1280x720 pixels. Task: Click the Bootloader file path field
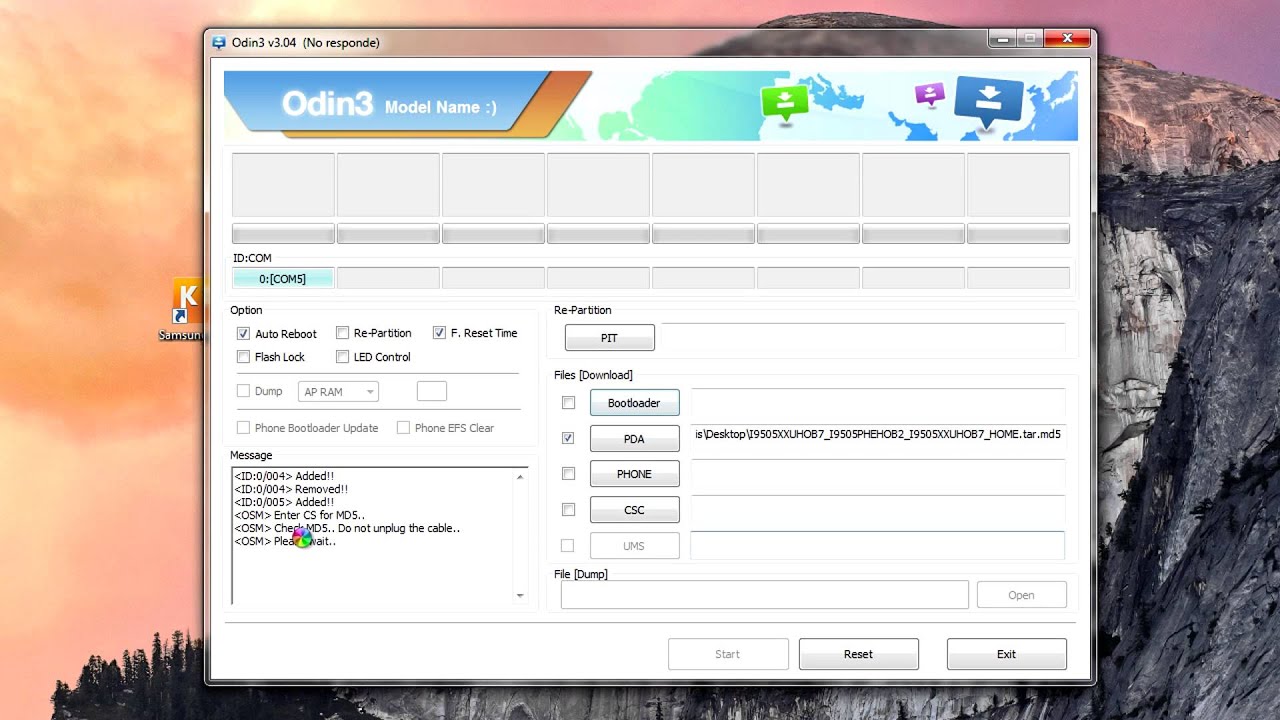coord(878,402)
